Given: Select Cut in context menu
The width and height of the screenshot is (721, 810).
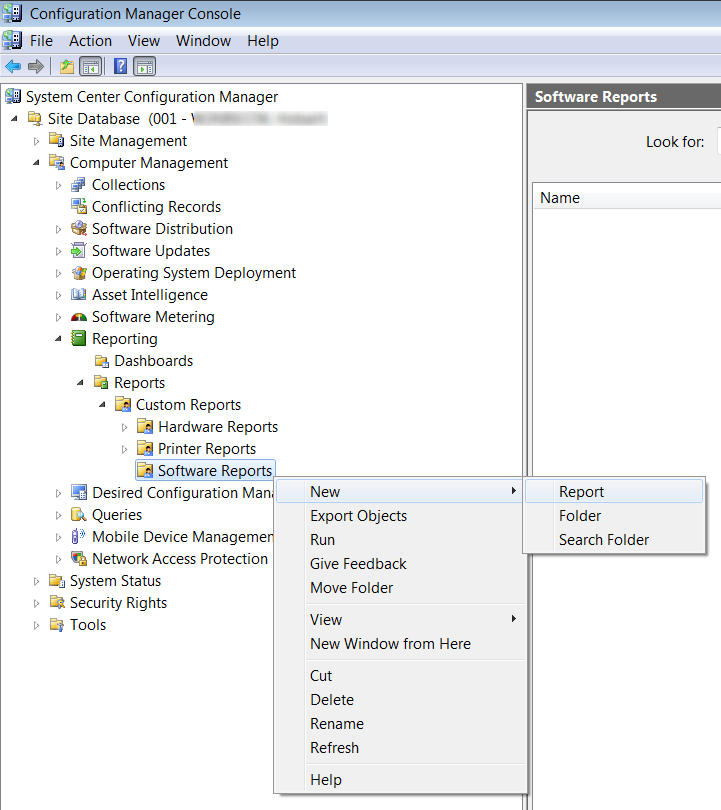Looking at the screenshot, I should (400, 676).
